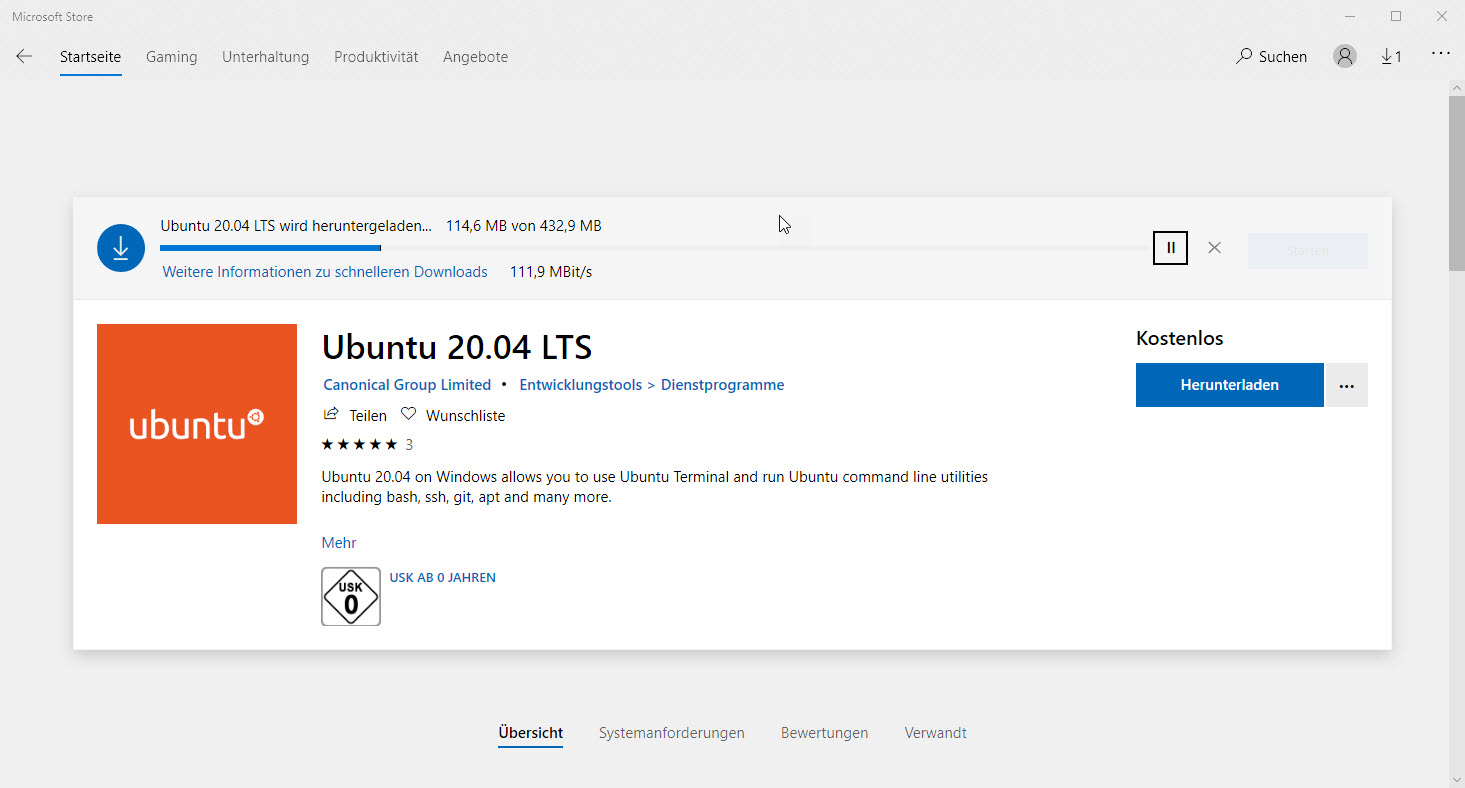The image size is (1465, 788).
Task: Cancel the download with the X
Action: [1214, 247]
